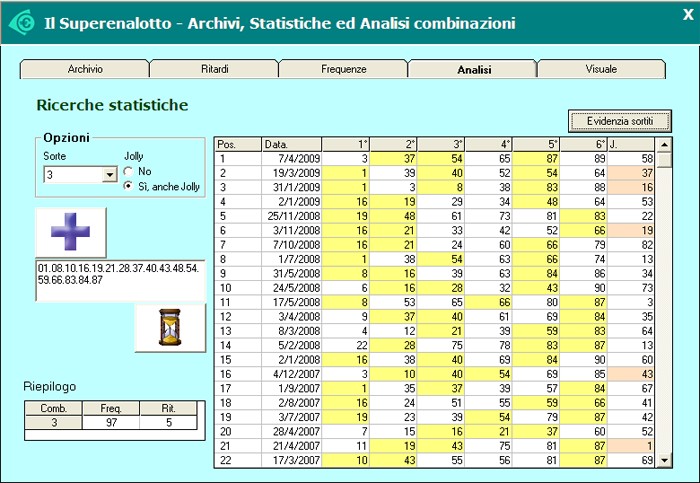Switch to the Archivio tab
Screen dimensions: 700x483
pyautogui.click(x=85, y=69)
